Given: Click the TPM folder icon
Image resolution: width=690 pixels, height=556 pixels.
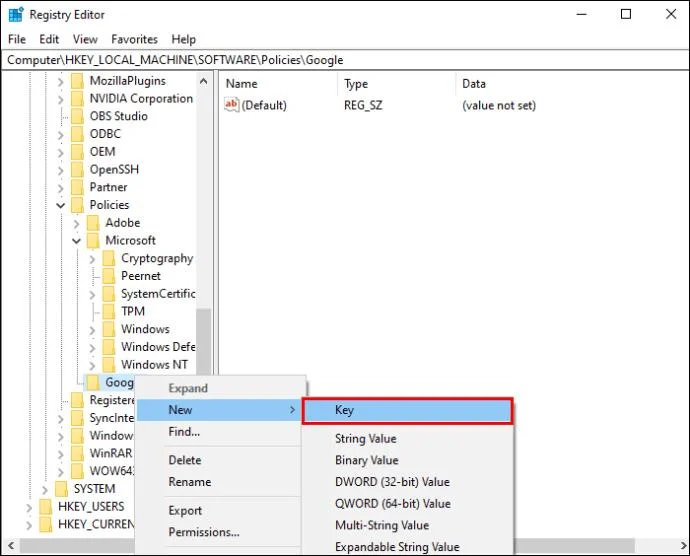Looking at the screenshot, I should click(x=109, y=311).
